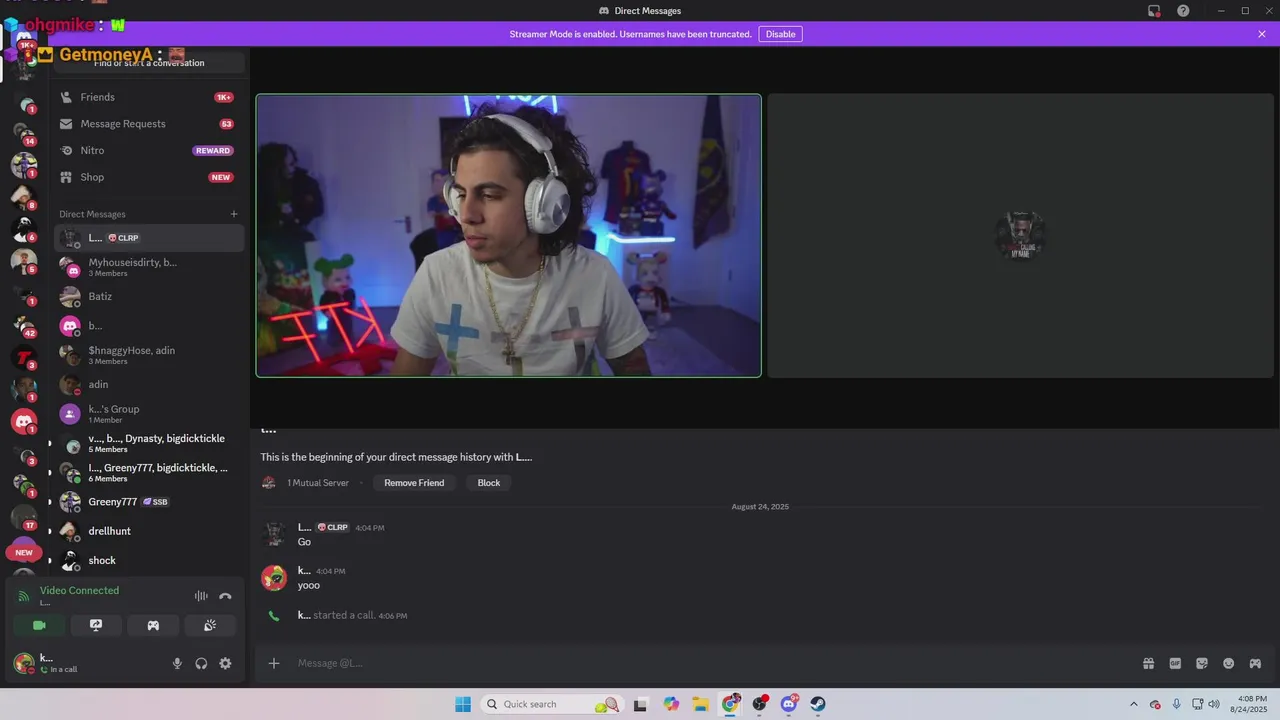This screenshot has height=720, width=1280.
Task: Open the DM with adin
Action: pyautogui.click(x=149, y=384)
